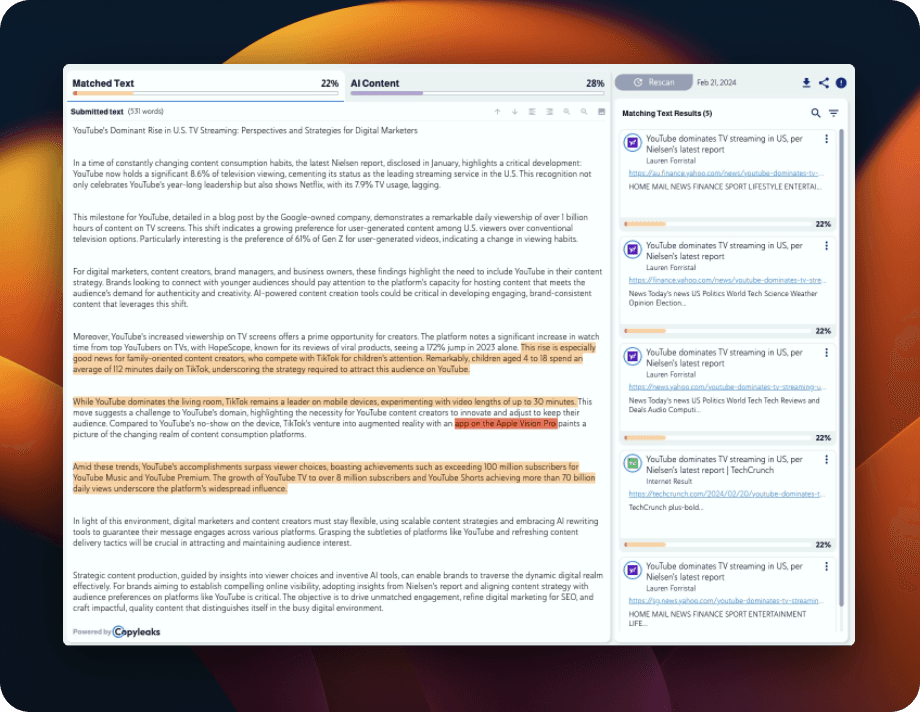The image size is (920, 712).
Task: Open the au.finance.yahoo.com result link
Action: (727, 173)
